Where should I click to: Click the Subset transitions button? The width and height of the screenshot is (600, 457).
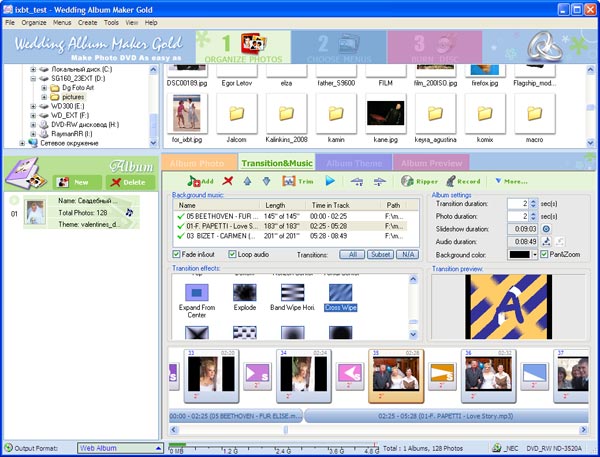[380, 255]
